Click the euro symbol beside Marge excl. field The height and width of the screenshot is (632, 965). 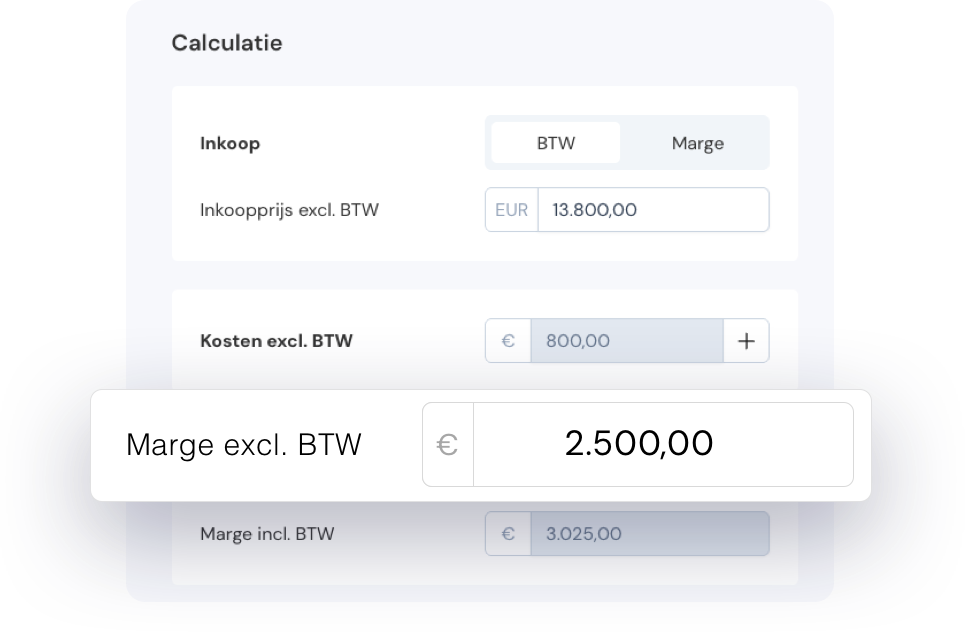(x=448, y=444)
